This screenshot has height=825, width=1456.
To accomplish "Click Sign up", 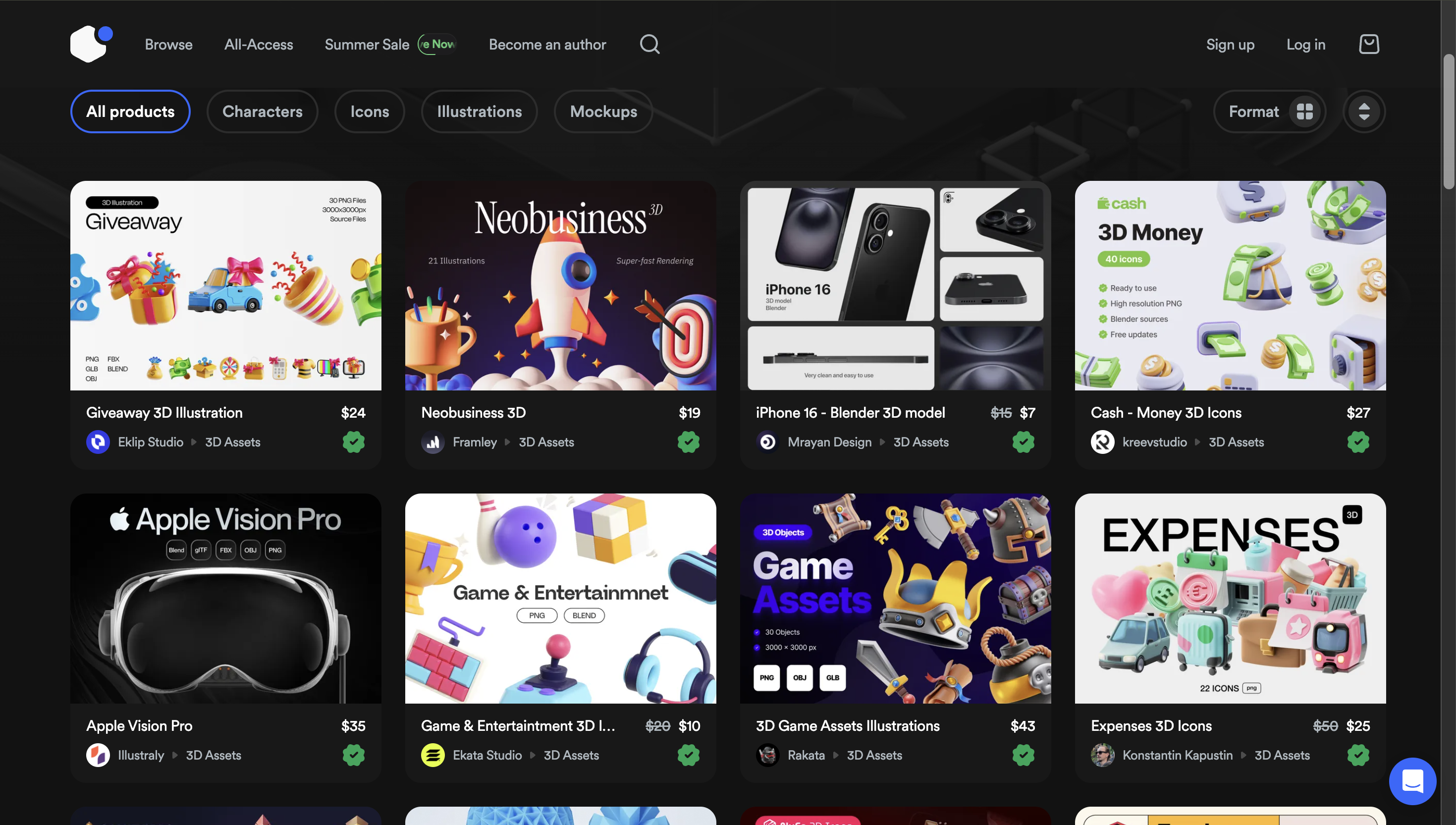I will coord(1230,45).
